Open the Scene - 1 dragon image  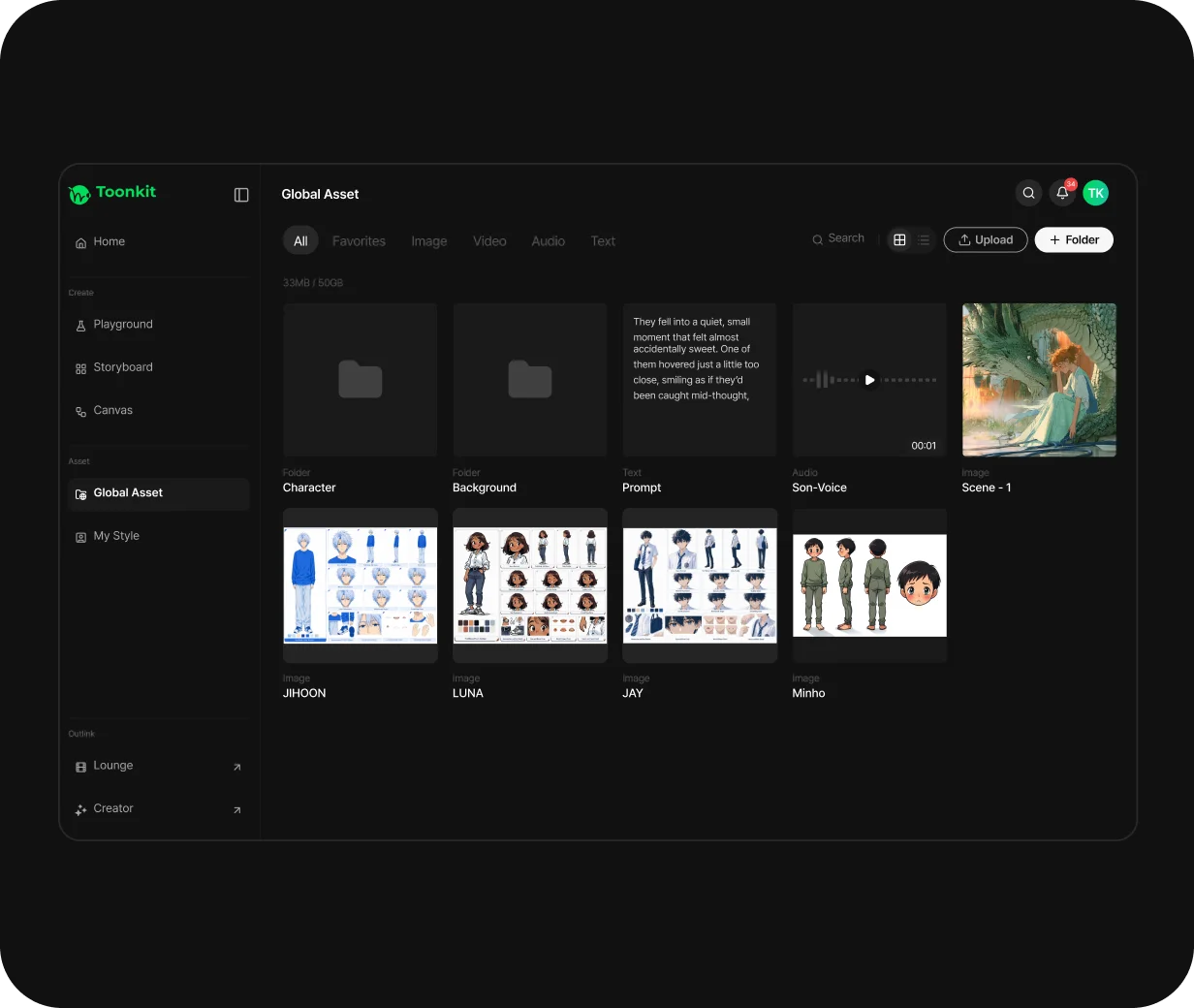[1039, 380]
